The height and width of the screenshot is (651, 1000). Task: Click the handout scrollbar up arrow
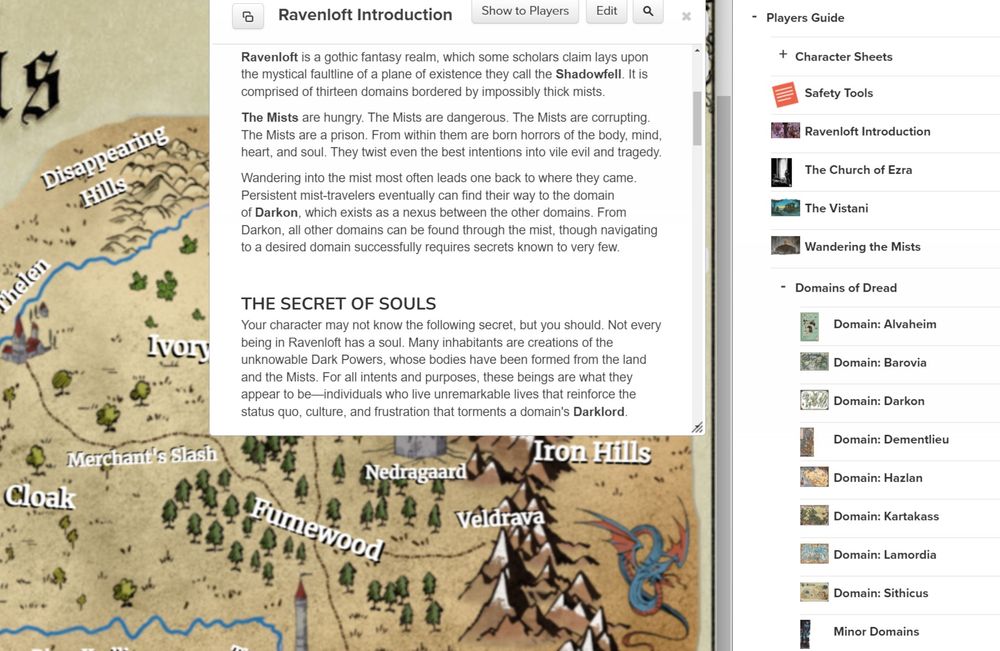click(x=697, y=50)
